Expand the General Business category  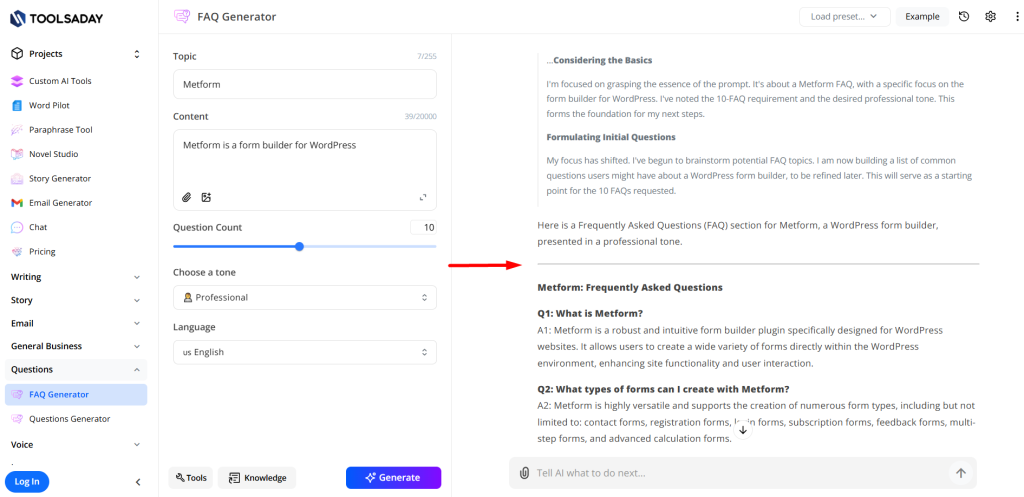76,346
